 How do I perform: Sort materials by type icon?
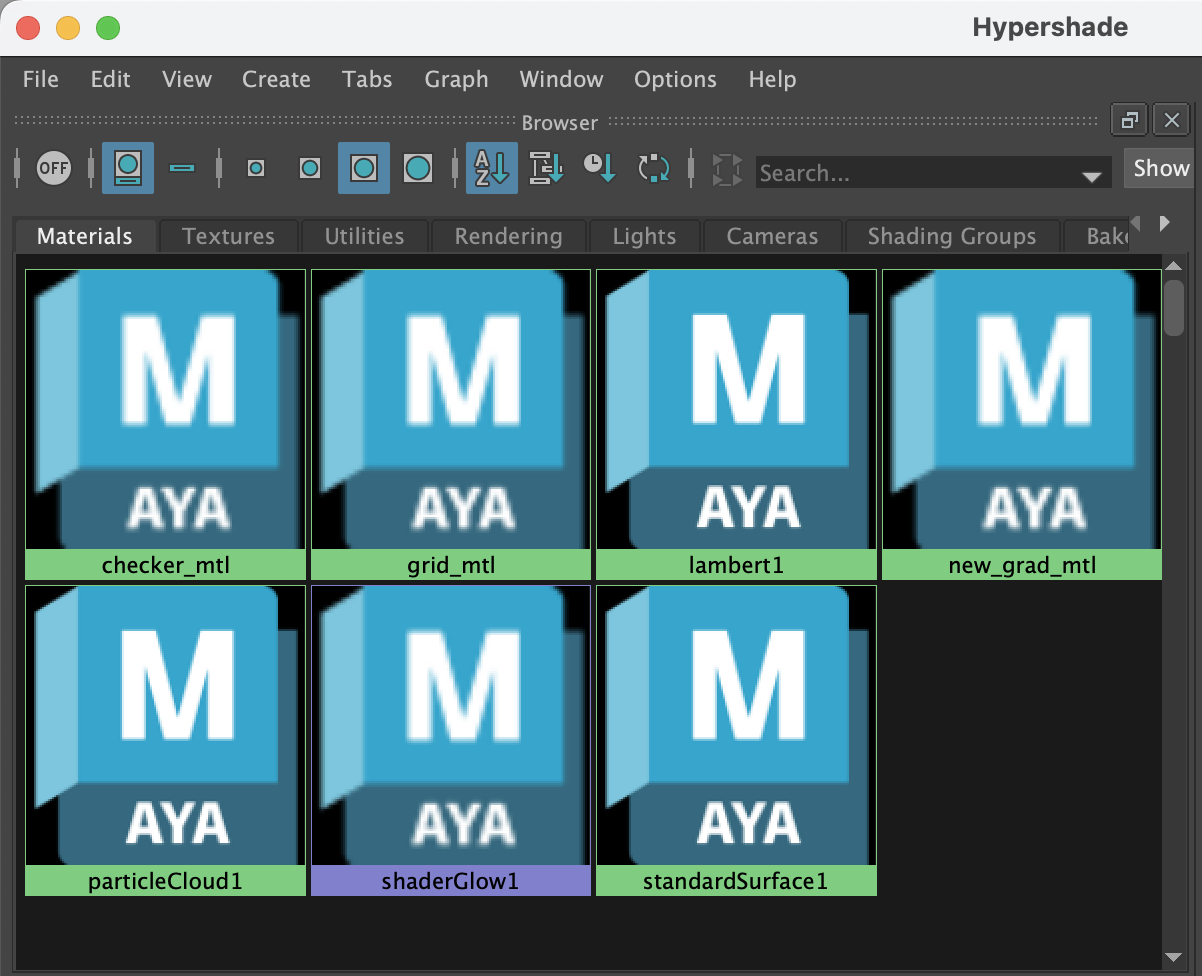click(547, 168)
